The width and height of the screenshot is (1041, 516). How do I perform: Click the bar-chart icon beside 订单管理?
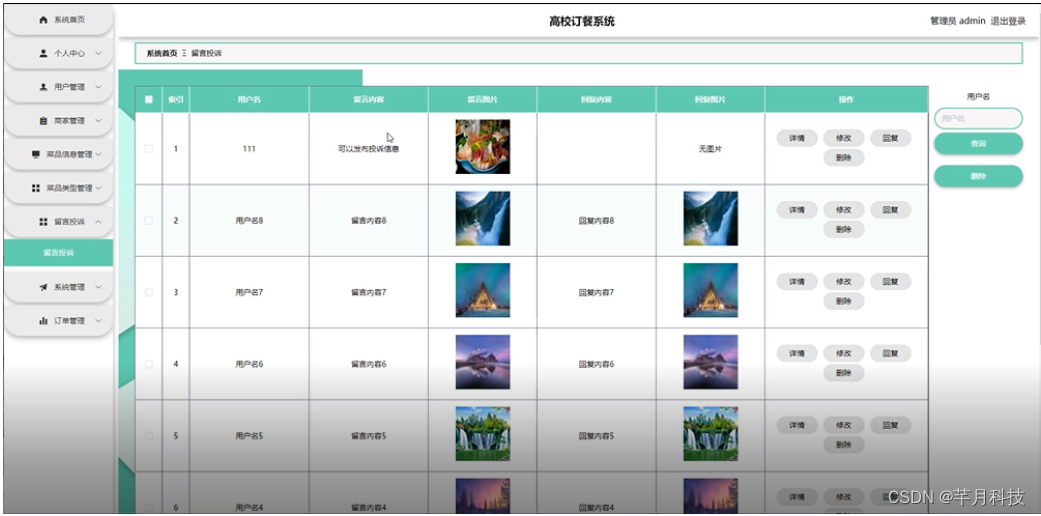coord(43,321)
